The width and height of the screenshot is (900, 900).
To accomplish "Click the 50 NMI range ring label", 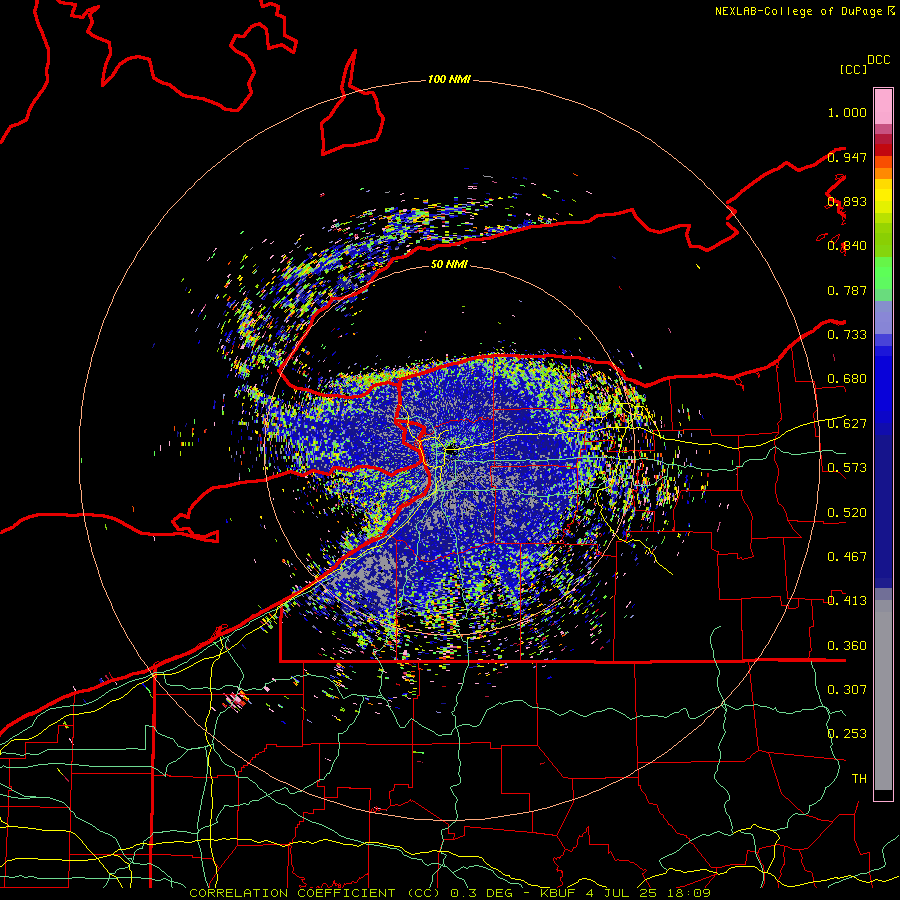I will click(x=449, y=264).
